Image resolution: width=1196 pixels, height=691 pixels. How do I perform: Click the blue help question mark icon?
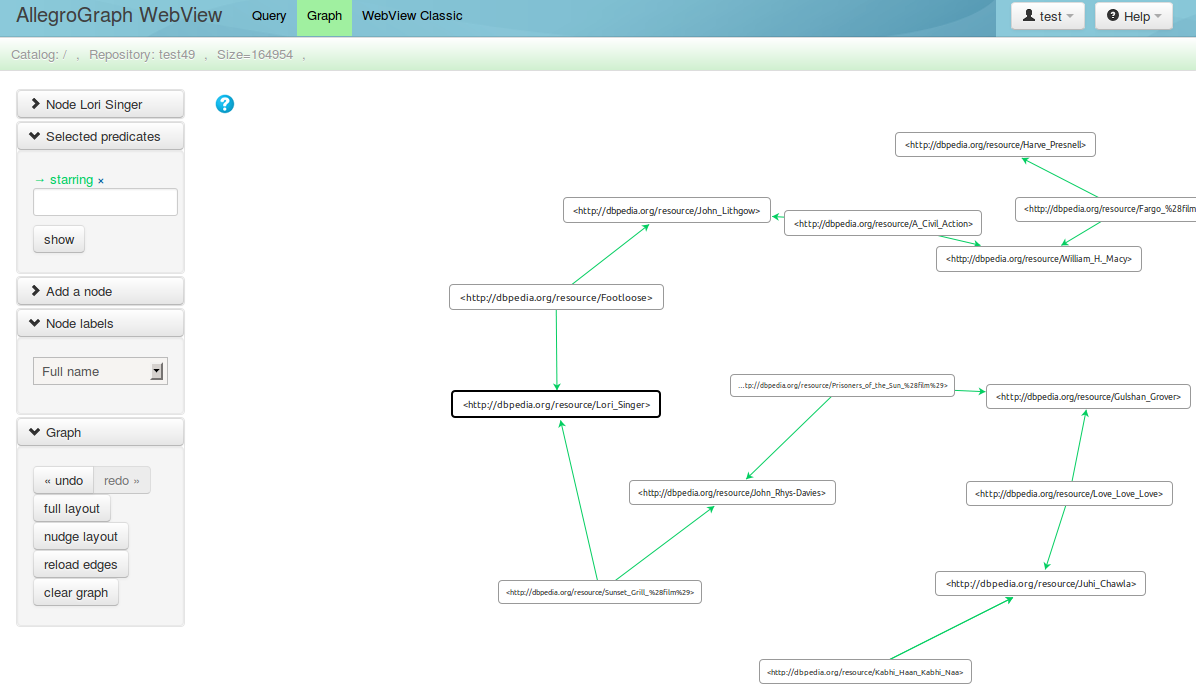pos(225,104)
